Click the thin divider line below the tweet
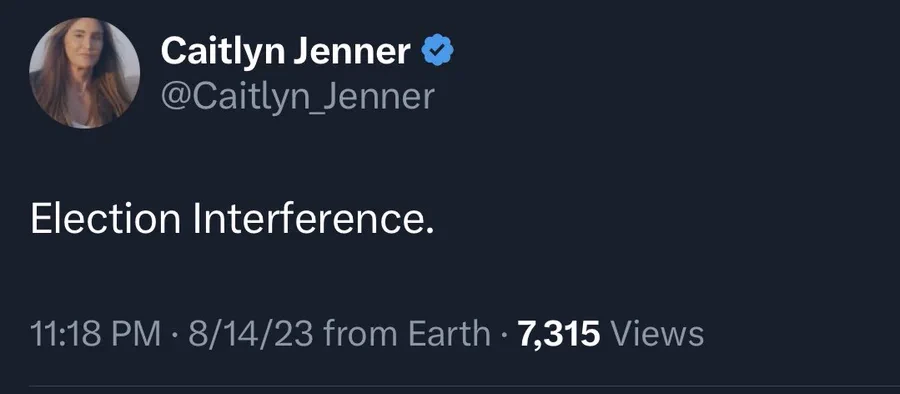This screenshot has height=394, width=900. (464, 387)
